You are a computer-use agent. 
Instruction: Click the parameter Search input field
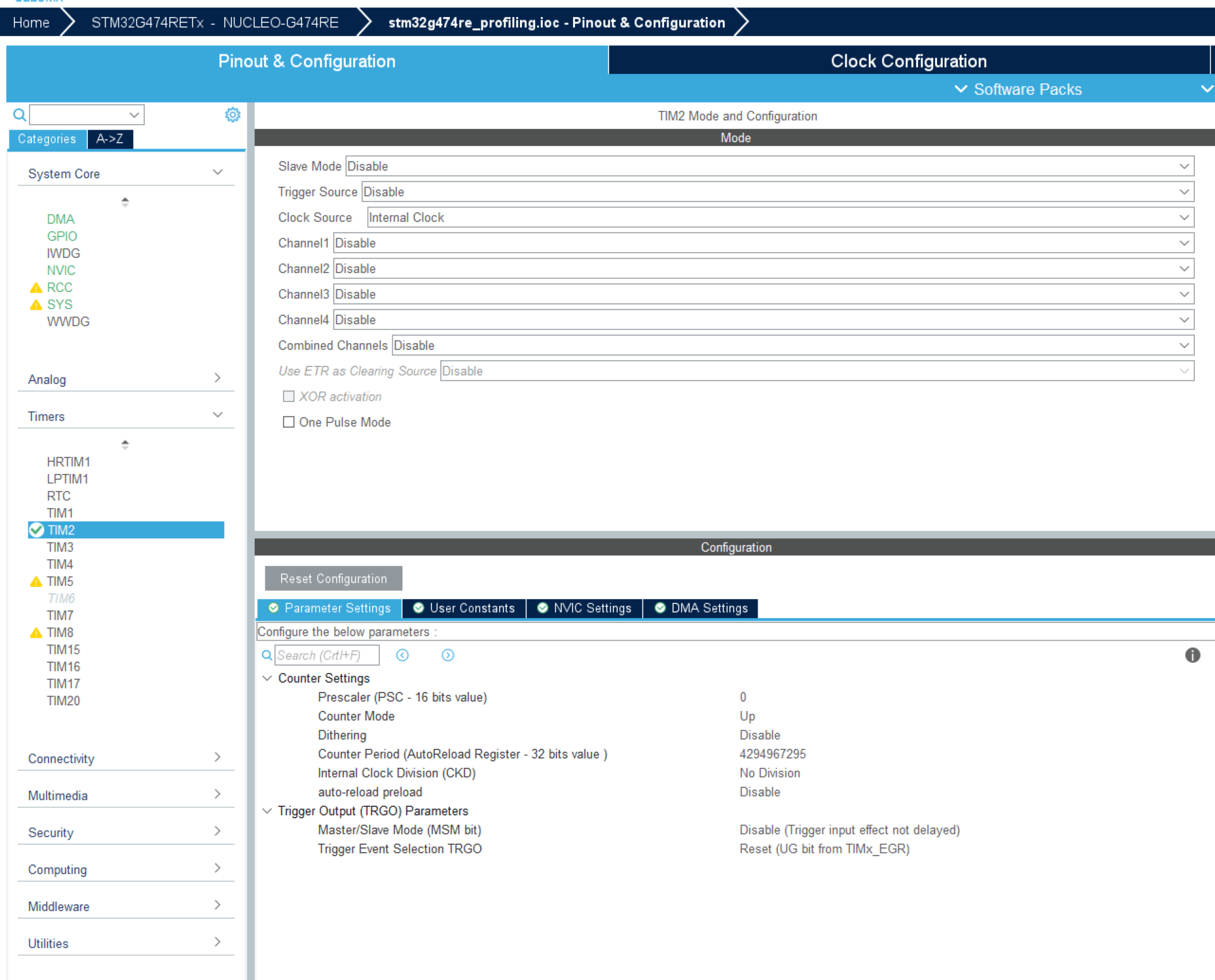click(327, 655)
